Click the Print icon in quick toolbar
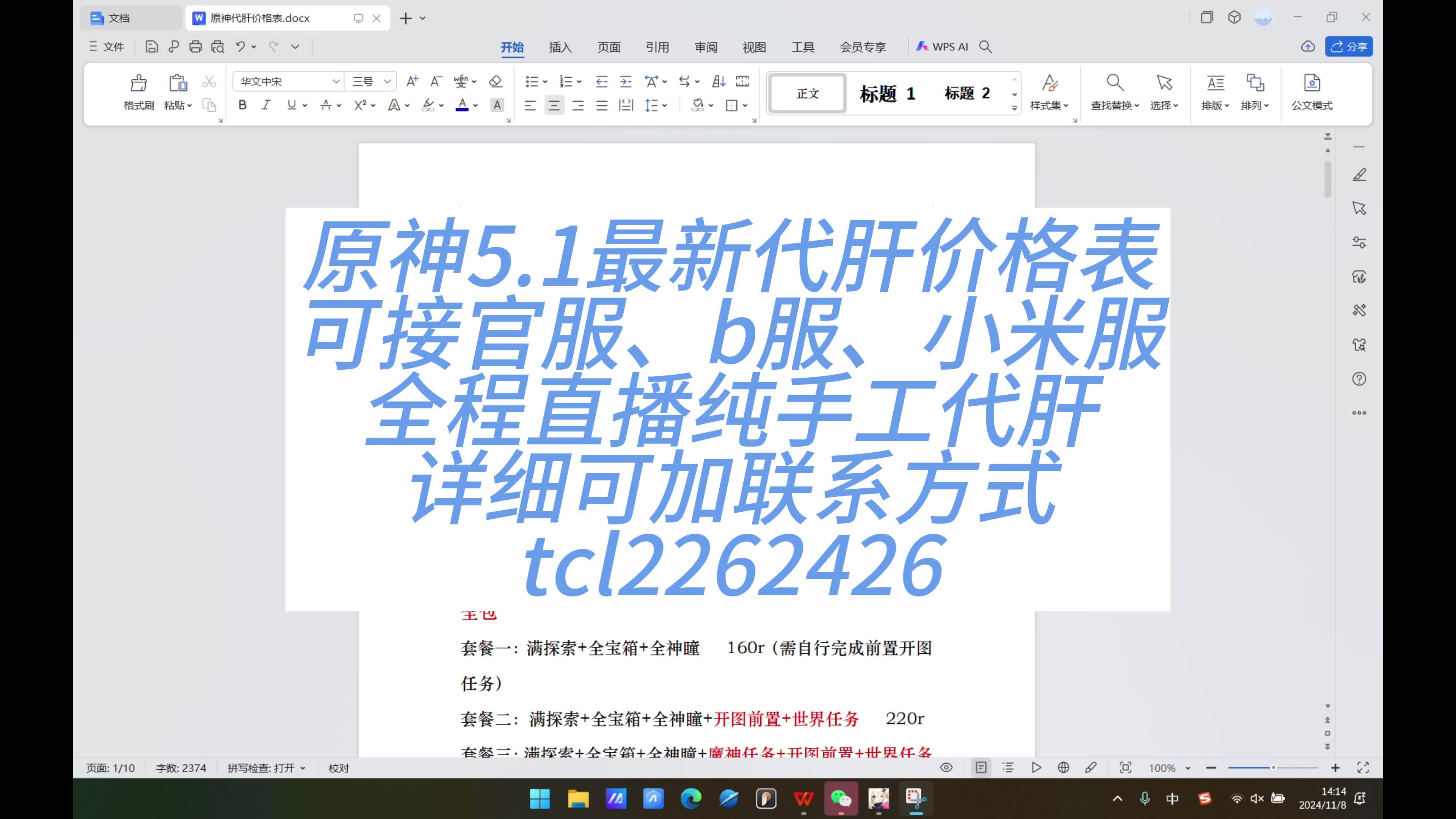The height and width of the screenshot is (819, 1456). pos(196,47)
